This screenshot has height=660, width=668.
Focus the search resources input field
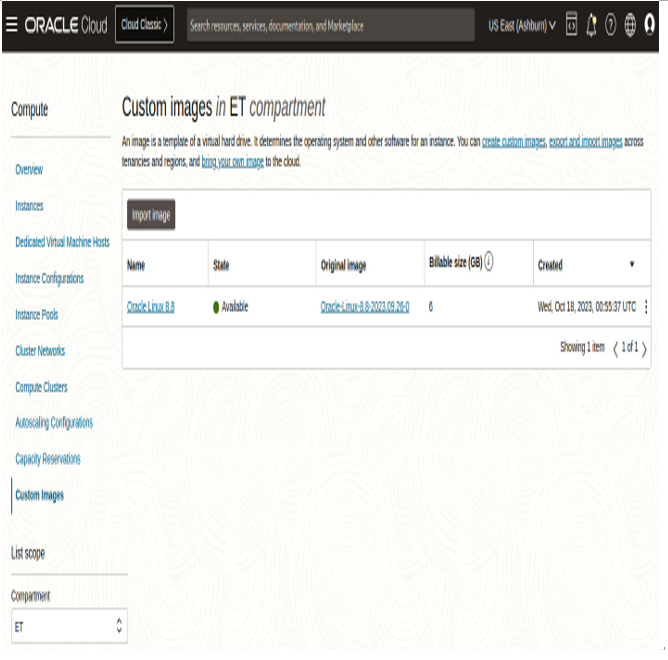331,26
